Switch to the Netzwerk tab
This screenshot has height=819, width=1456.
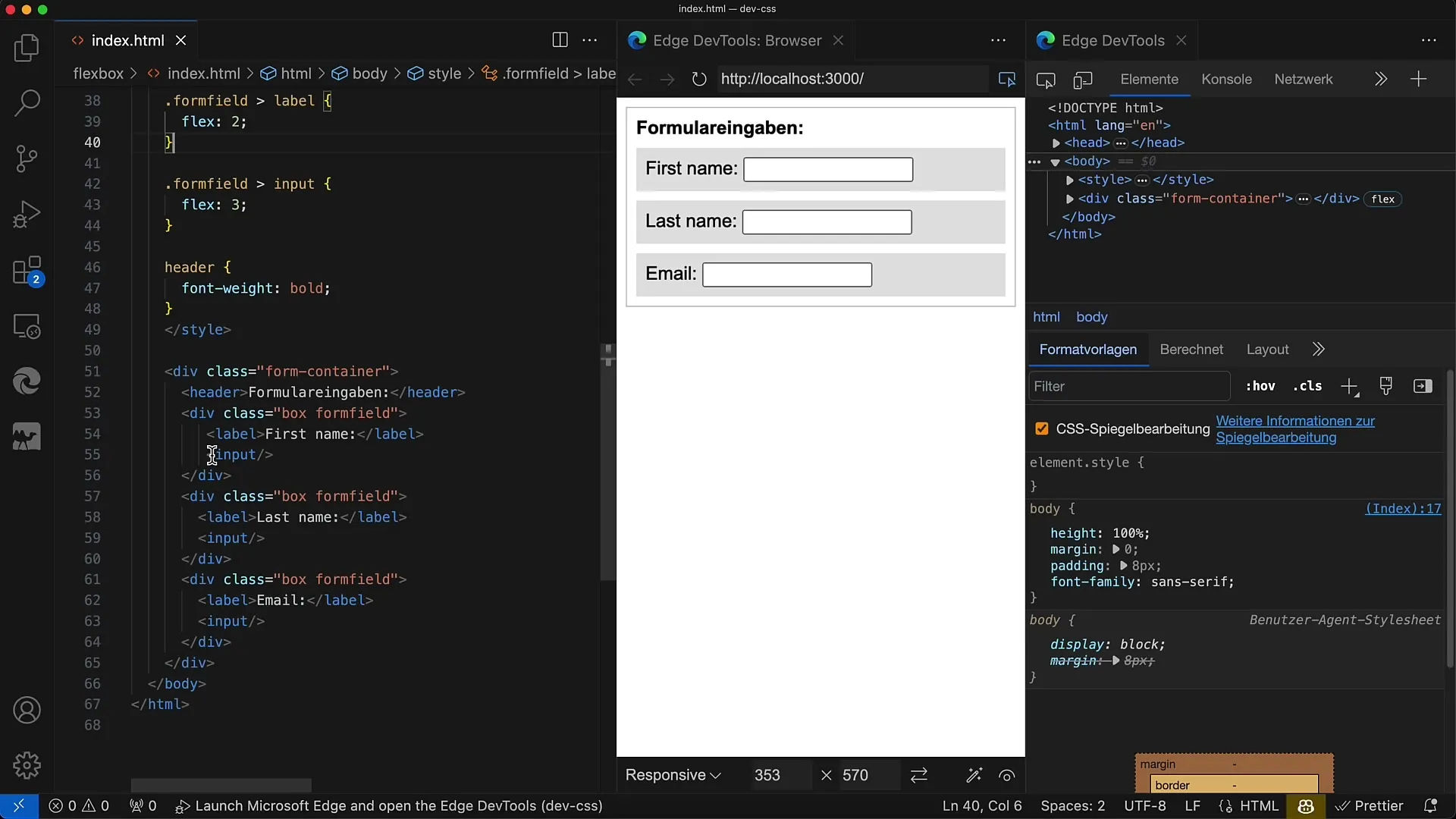pos(1303,79)
